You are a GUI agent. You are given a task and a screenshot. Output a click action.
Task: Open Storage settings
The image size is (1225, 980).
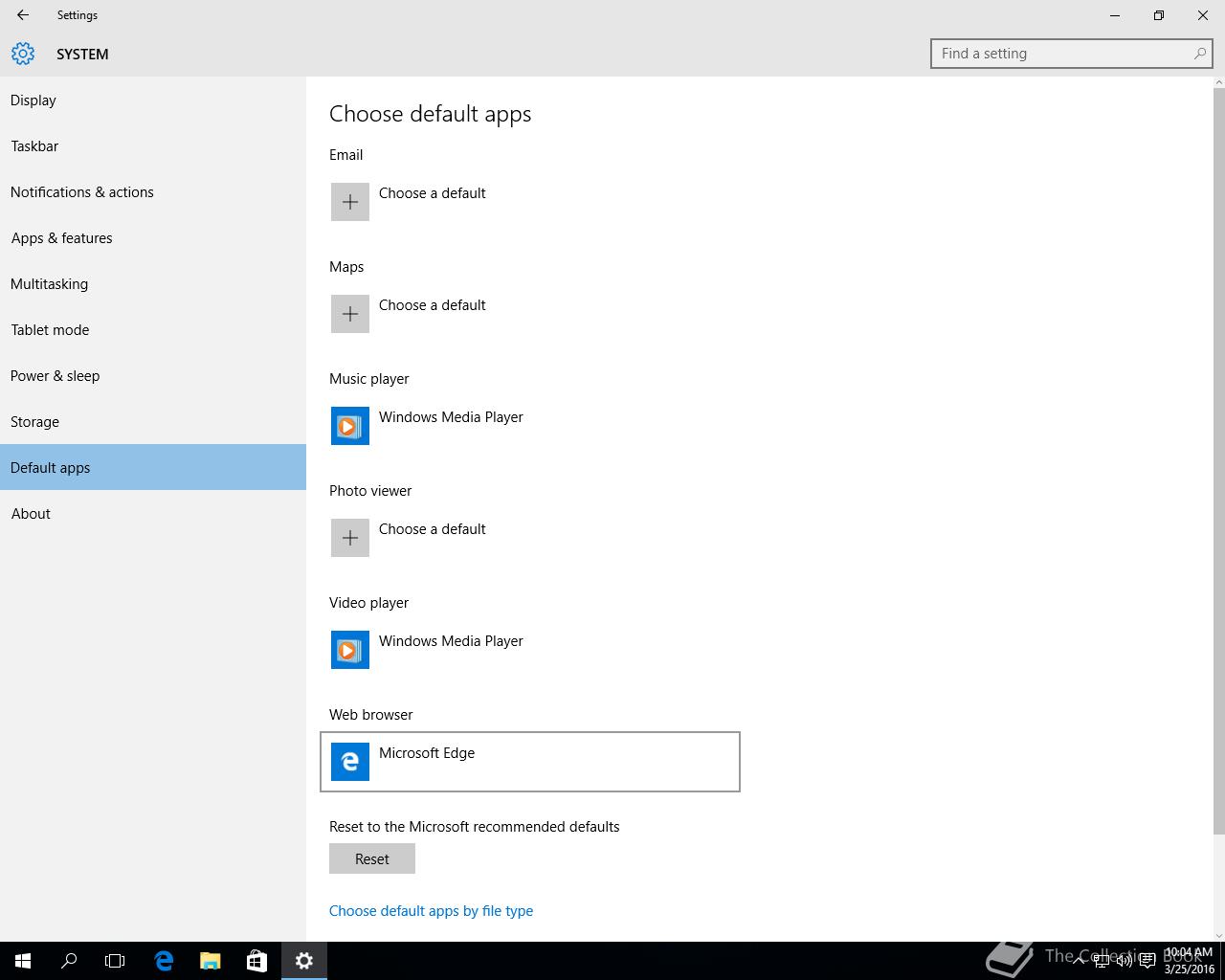coord(153,421)
